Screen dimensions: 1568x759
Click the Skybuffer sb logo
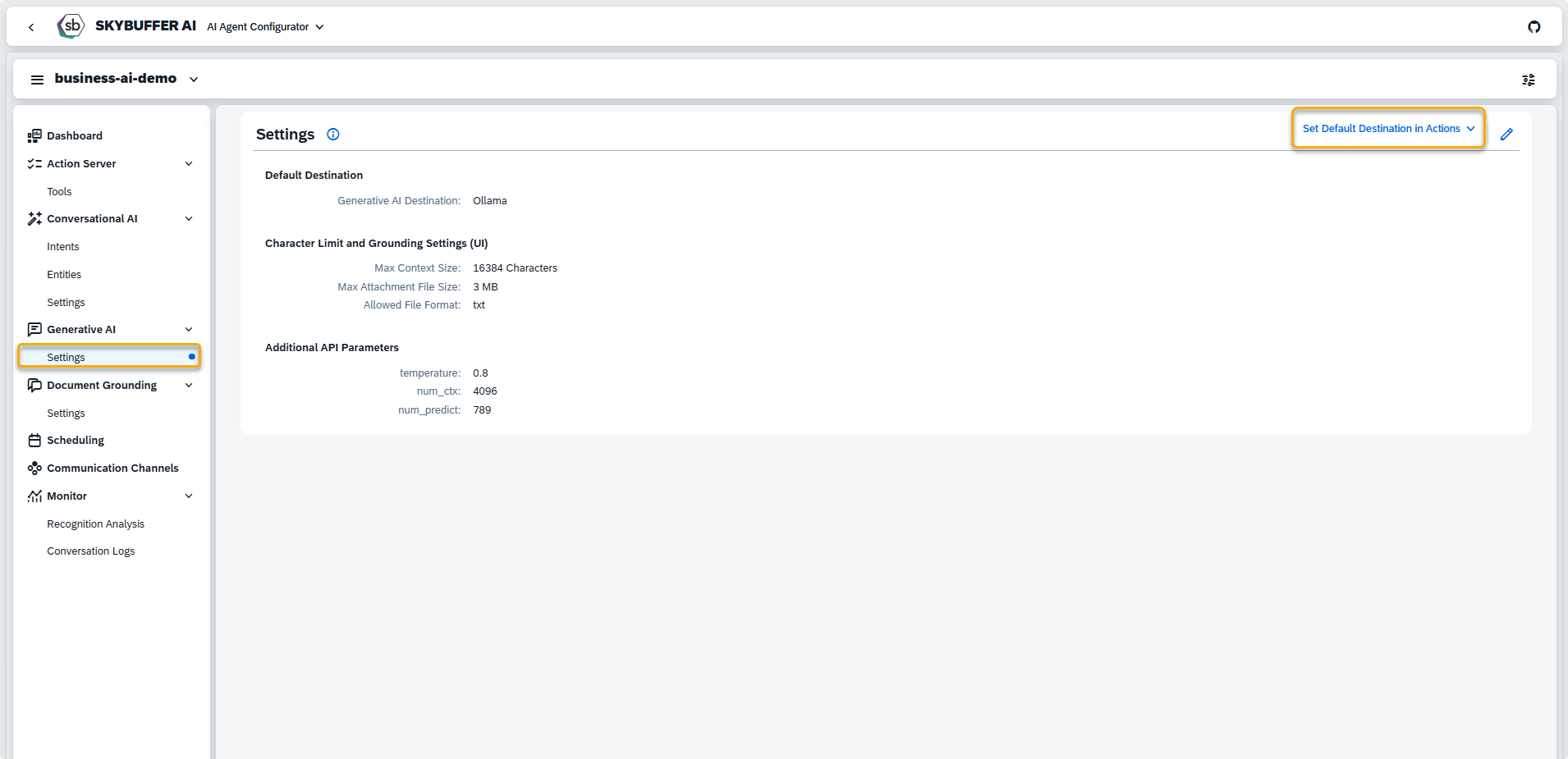click(x=71, y=26)
